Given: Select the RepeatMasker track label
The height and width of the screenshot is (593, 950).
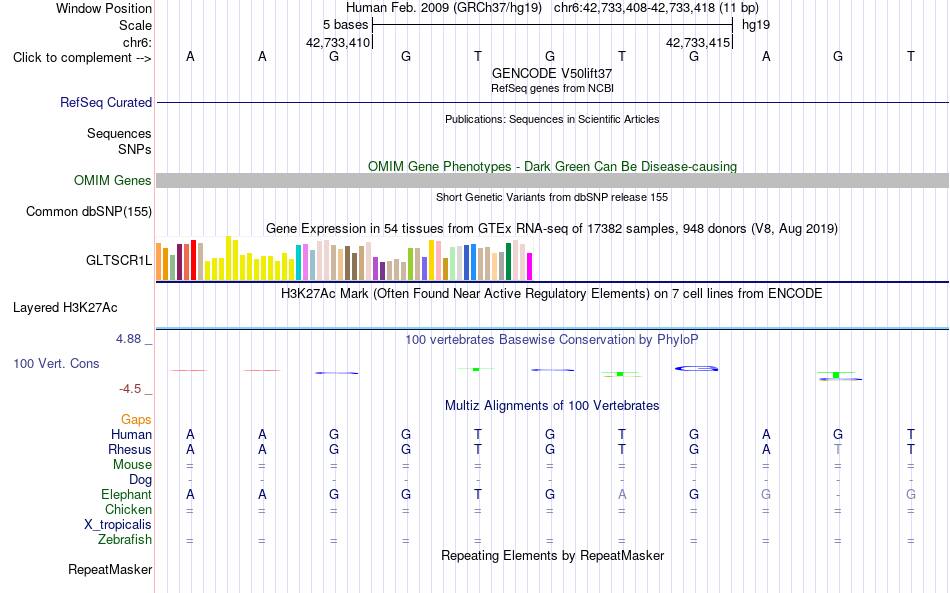Looking at the screenshot, I should click(110, 569).
